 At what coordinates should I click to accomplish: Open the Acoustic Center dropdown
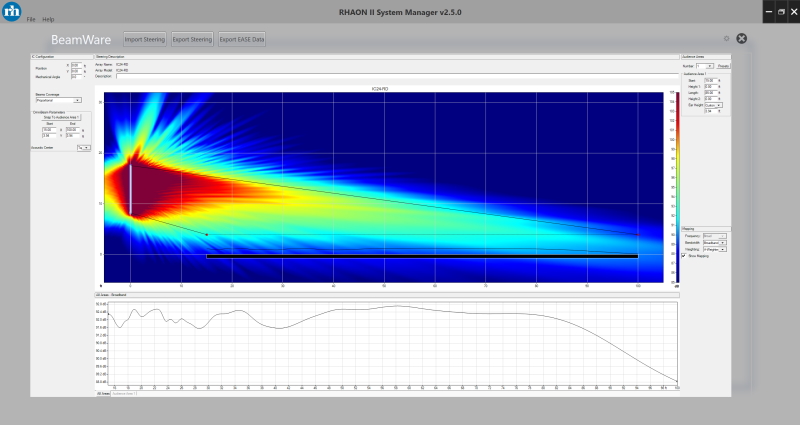pyautogui.click(x=85, y=147)
